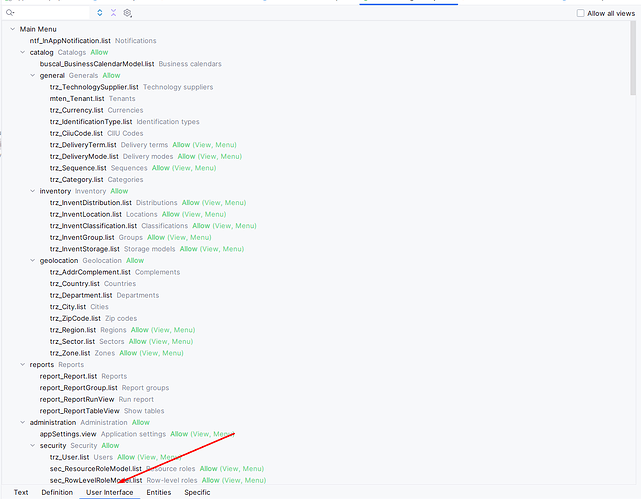The image size is (641, 499).
Task: Select trz_City.list item
Action: (68, 307)
